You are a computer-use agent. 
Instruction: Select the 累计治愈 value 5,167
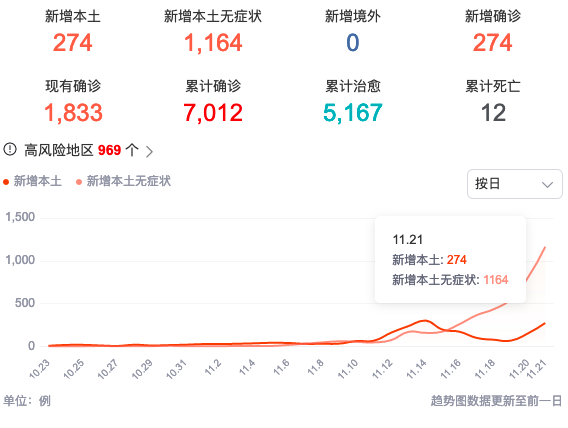point(353,113)
